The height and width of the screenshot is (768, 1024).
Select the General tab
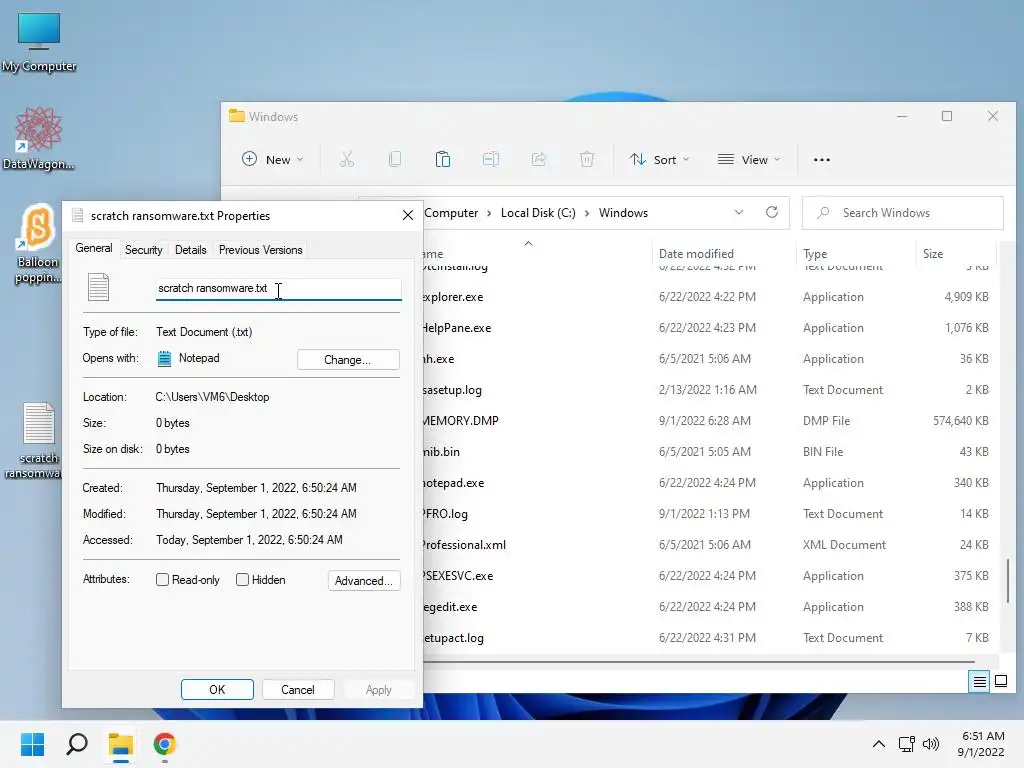click(x=94, y=248)
